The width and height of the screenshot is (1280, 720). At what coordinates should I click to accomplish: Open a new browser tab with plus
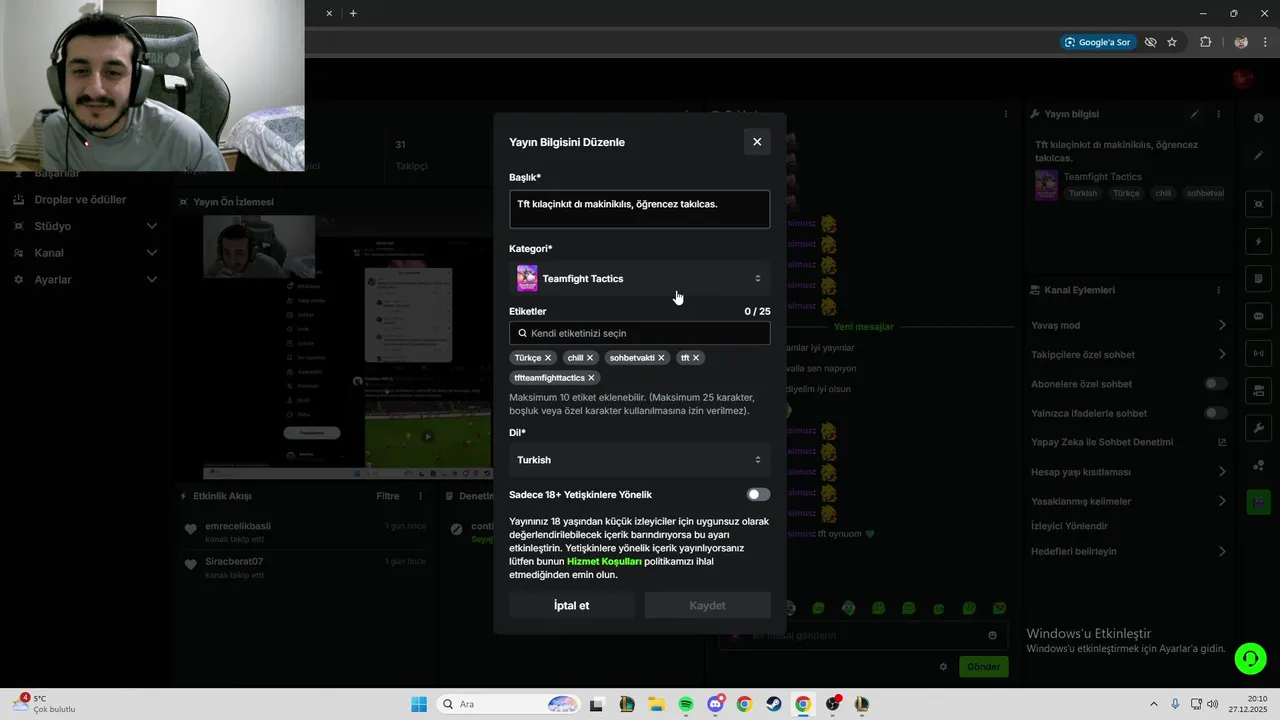pyautogui.click(x=353, y=13)
